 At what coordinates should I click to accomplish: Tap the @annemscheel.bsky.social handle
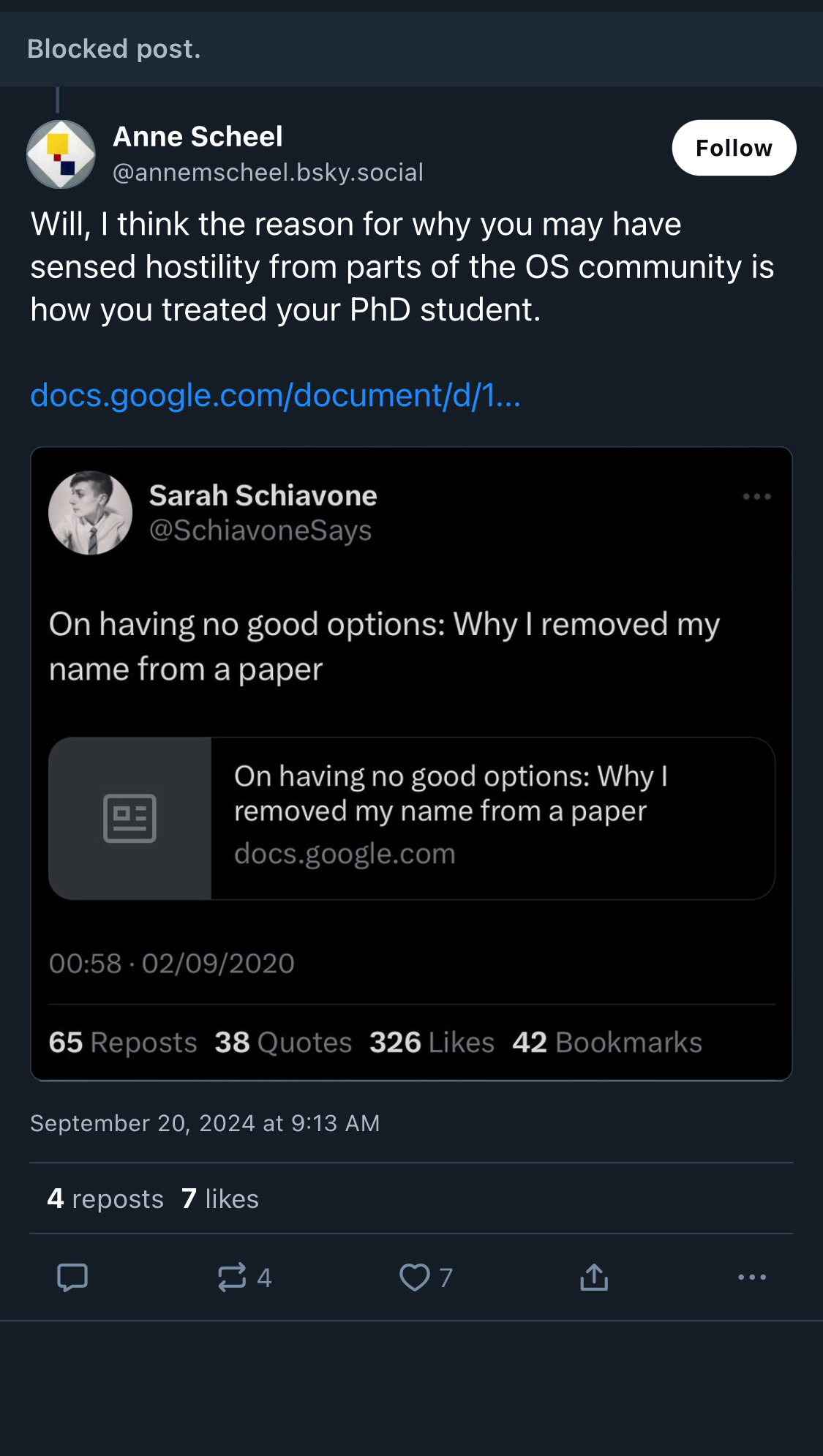pyautogui.click(x=268, y=173)
